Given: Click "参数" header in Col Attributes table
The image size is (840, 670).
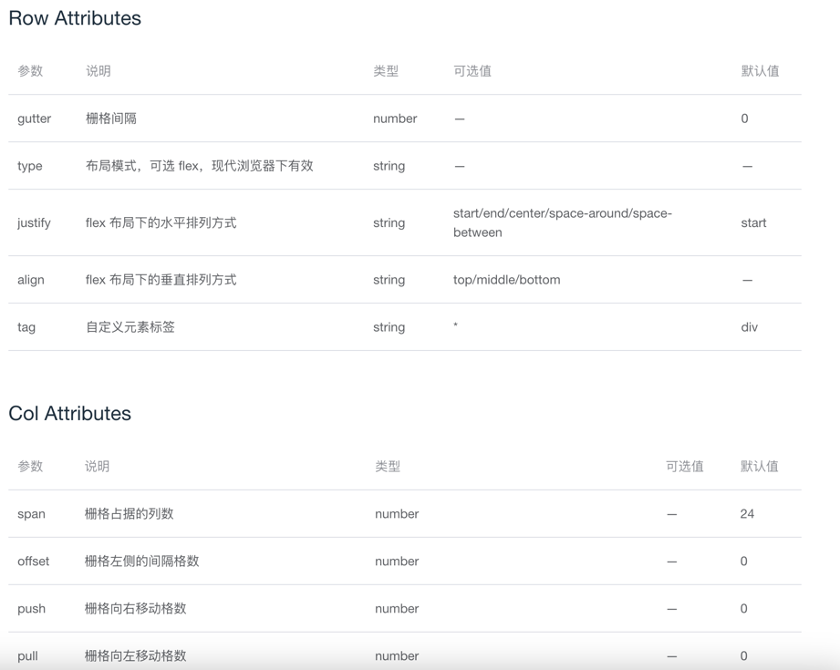Looking at the screenshot, I should click(30, 466).
